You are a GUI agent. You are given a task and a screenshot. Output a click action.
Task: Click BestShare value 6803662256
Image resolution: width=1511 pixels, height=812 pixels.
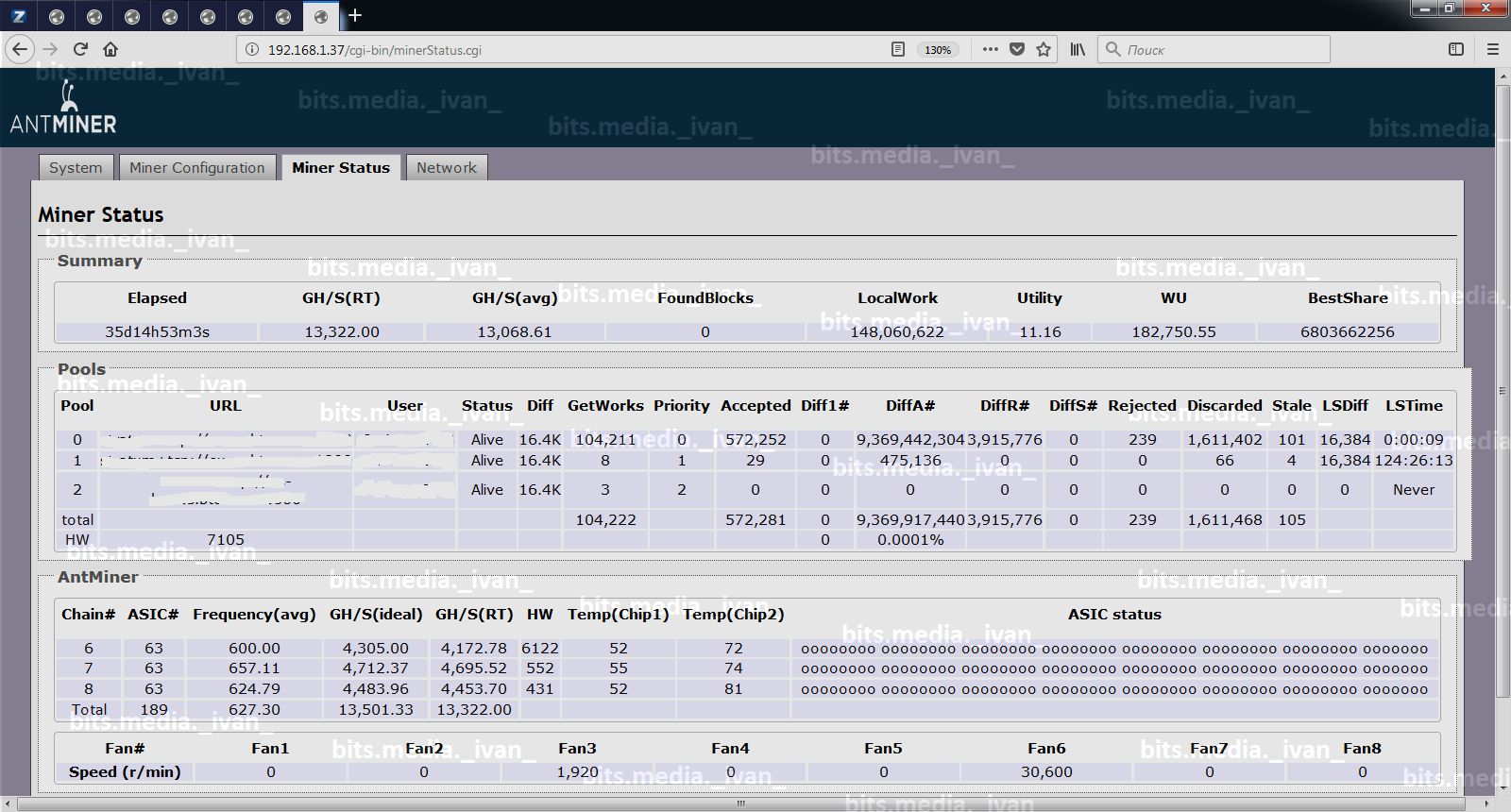pos(1348,332)
